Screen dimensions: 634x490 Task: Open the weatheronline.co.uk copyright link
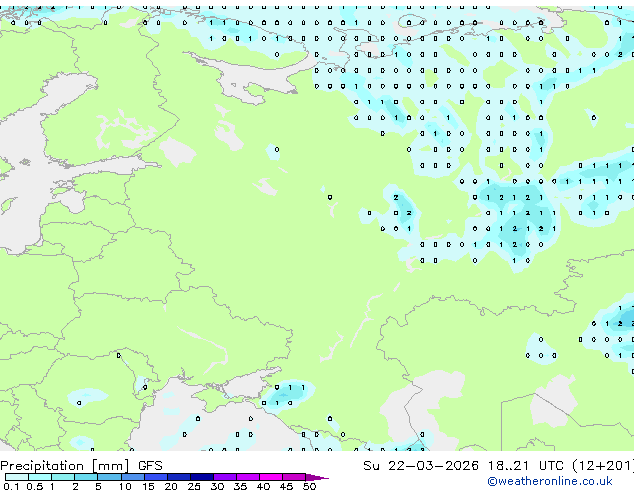[x=549, y=481]
